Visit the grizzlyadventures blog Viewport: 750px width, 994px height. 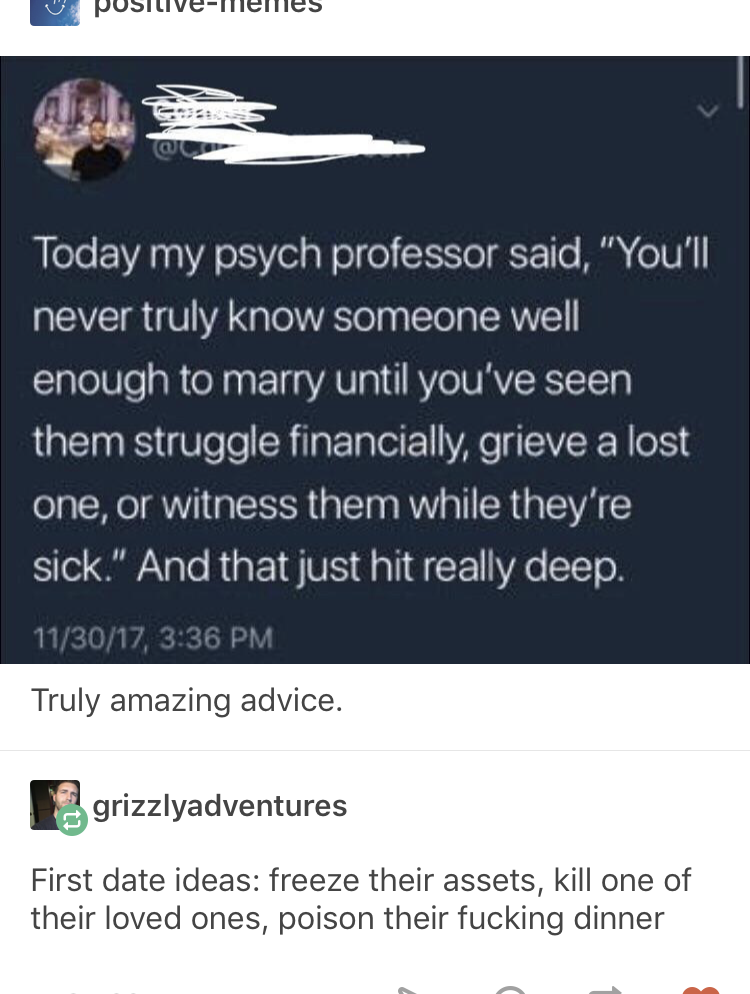[x=220, y=806]
